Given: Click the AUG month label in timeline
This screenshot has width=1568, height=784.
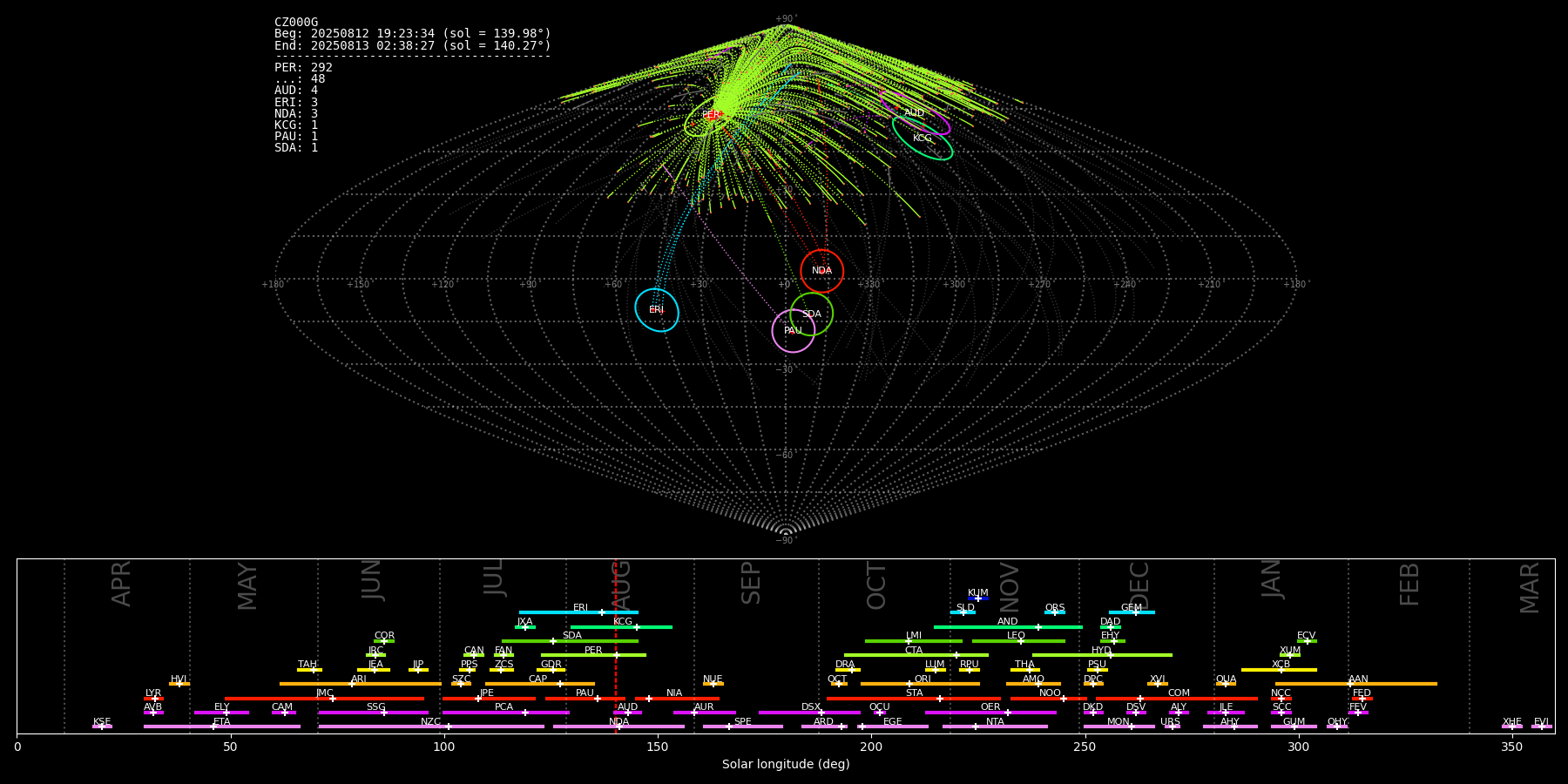Looking at the screenshot, I should [621, 585].
